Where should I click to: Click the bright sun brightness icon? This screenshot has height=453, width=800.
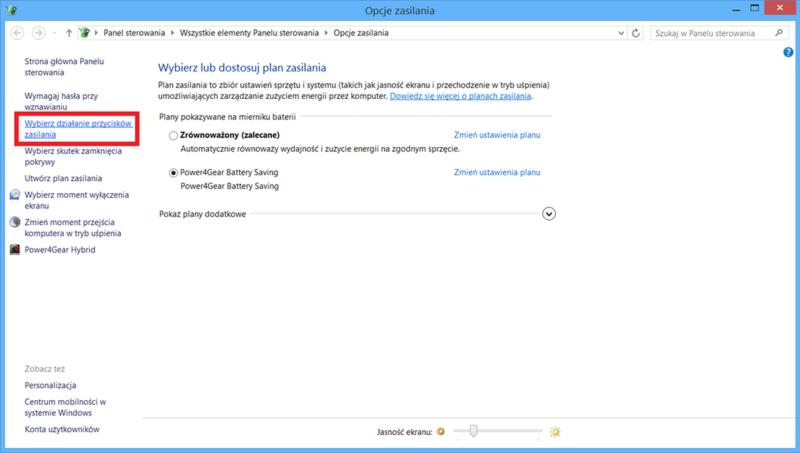pyautogui.click(x=555, y=432)
